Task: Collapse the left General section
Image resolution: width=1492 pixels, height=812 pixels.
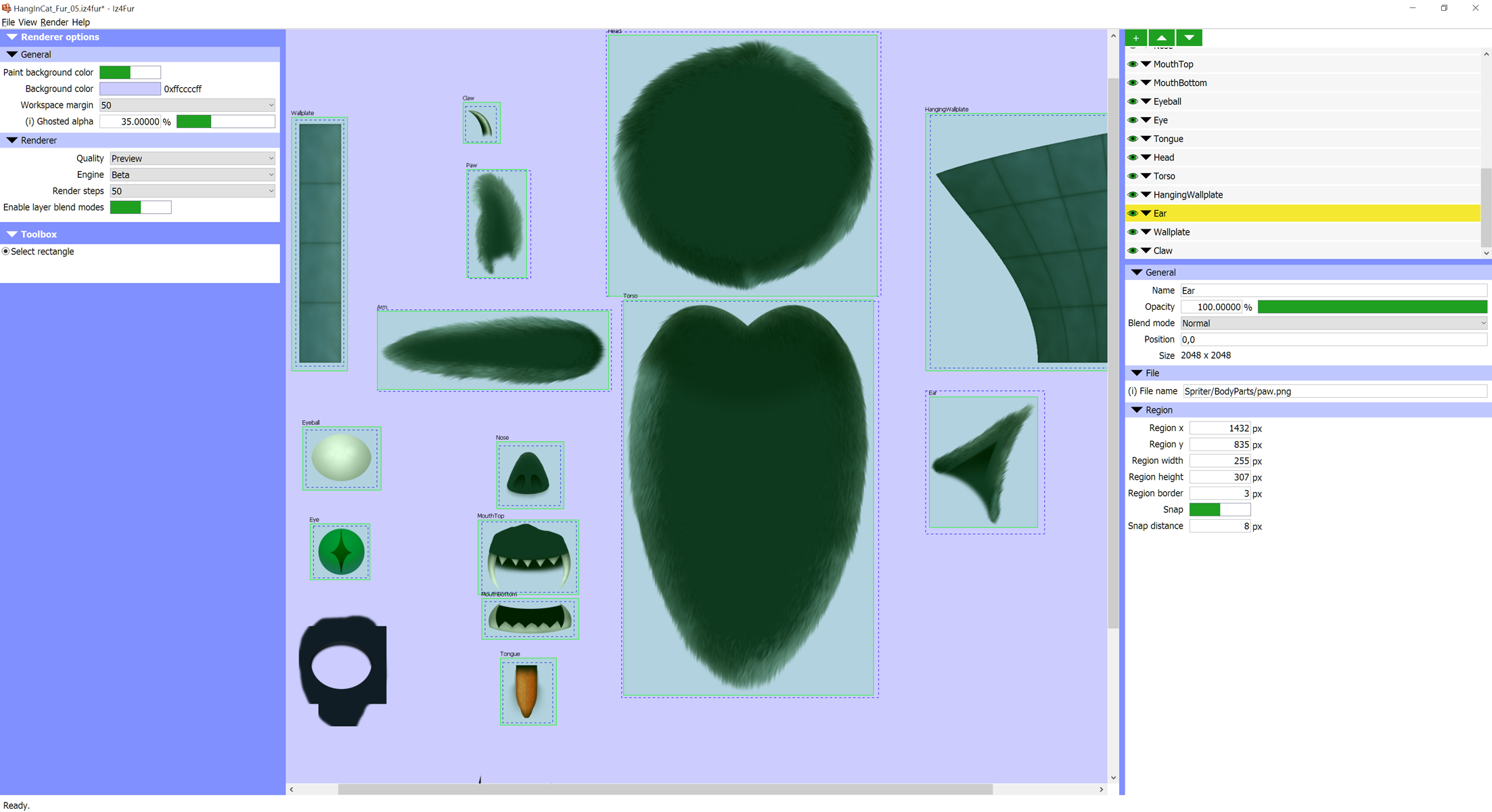Action: [x=12, y=54]
